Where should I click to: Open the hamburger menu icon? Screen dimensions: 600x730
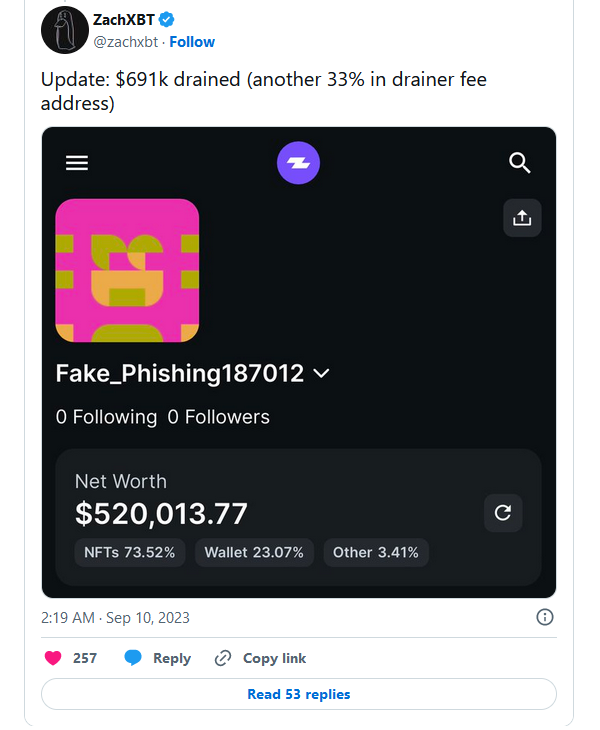coord(77,163)
